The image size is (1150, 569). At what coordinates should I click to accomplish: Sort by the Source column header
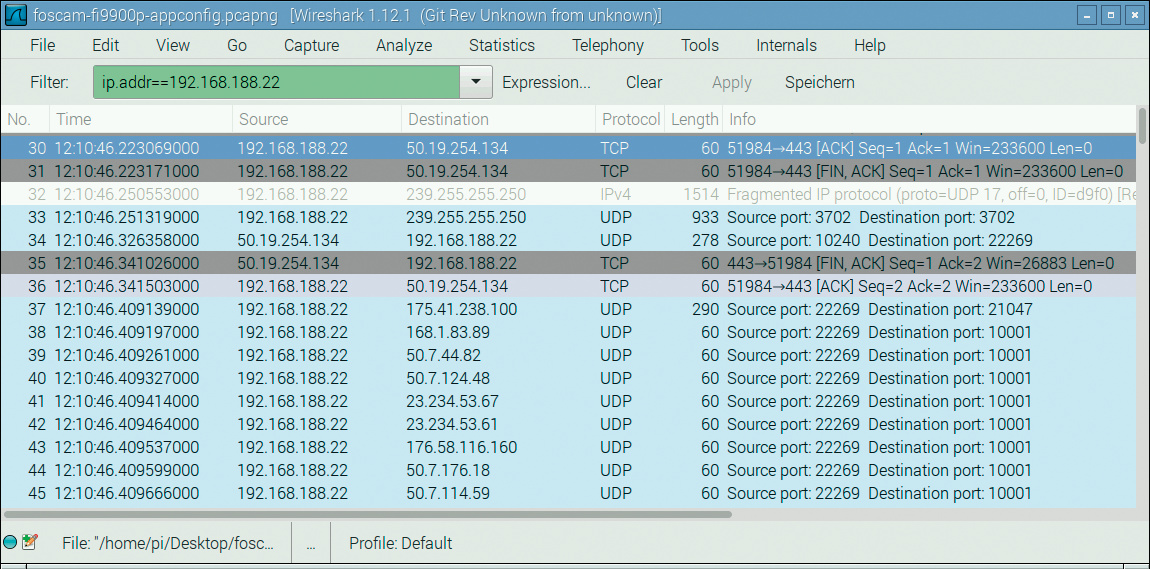(317, 119)
